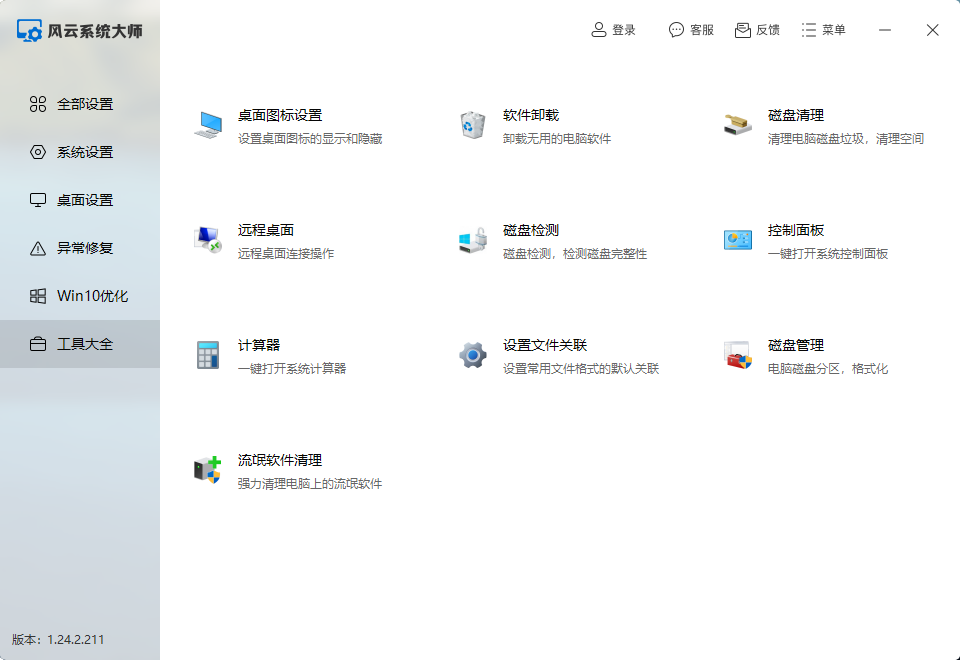Open the 磁盘检测 drive lock icon
Image resolution: width=960 pixels, height=660 pixels.
[x=473, y=240]
